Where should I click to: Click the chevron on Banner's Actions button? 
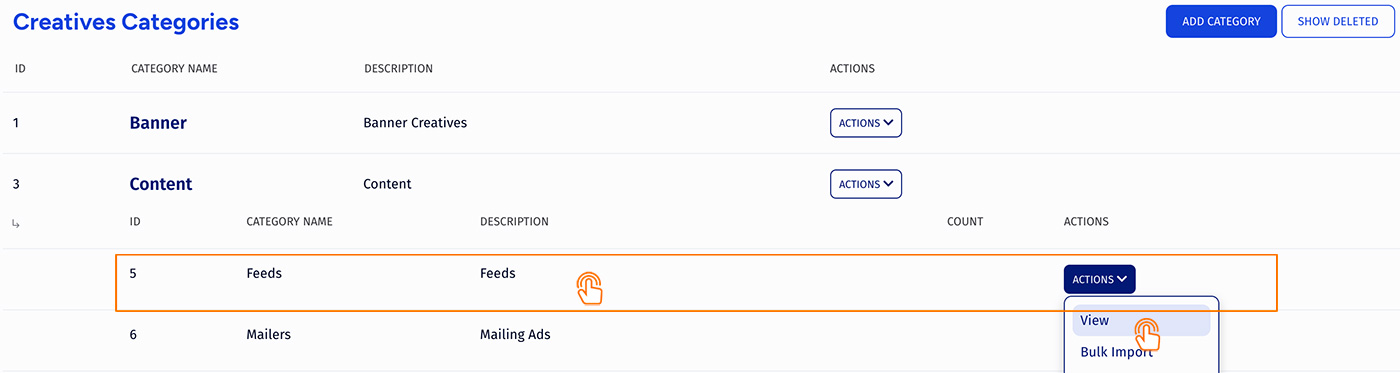[x=889, y=123]
